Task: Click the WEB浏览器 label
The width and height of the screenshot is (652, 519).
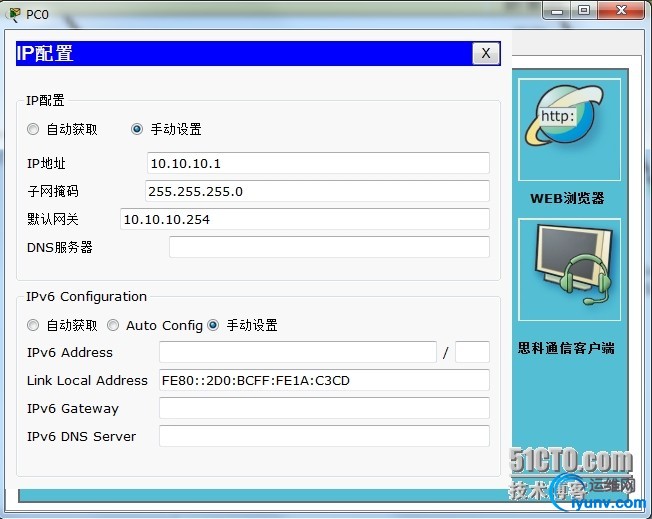Action: 567,198
